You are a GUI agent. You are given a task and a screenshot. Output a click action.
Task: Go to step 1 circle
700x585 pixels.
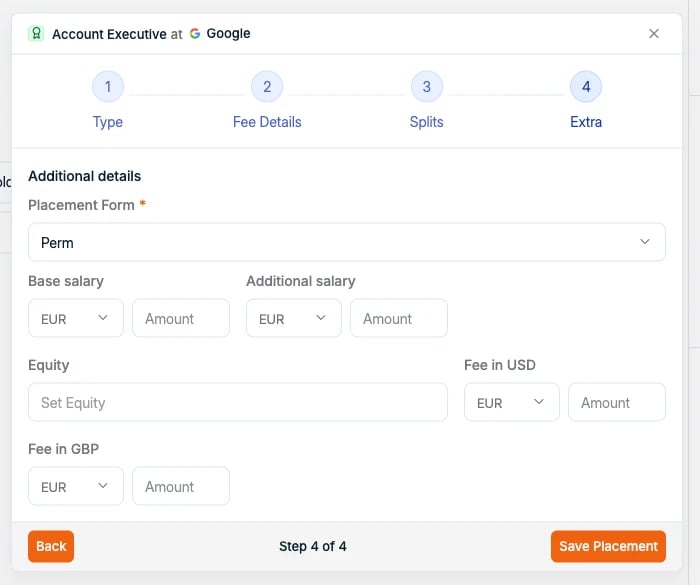108,87
